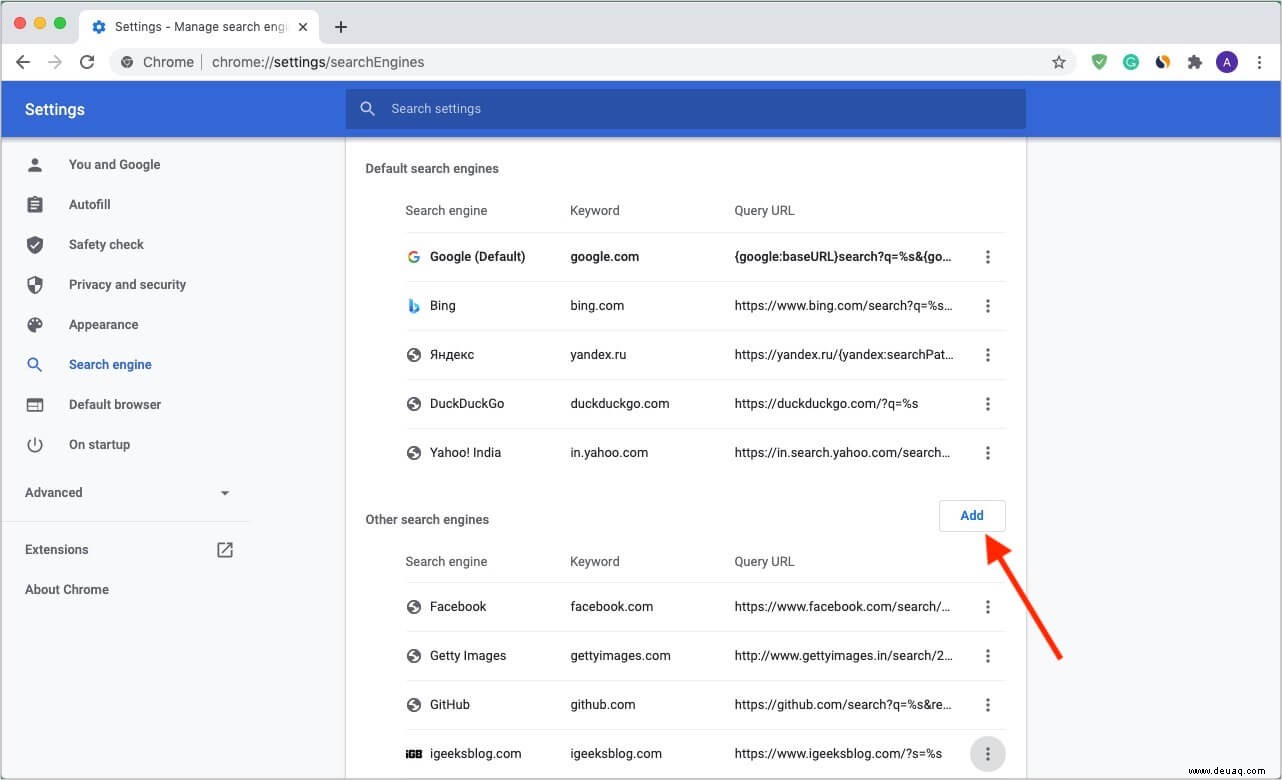Image resolution: width=1282 pixels, height=780 pixels.
Task: Click the Other search engines heading
Action: [427, 520]
